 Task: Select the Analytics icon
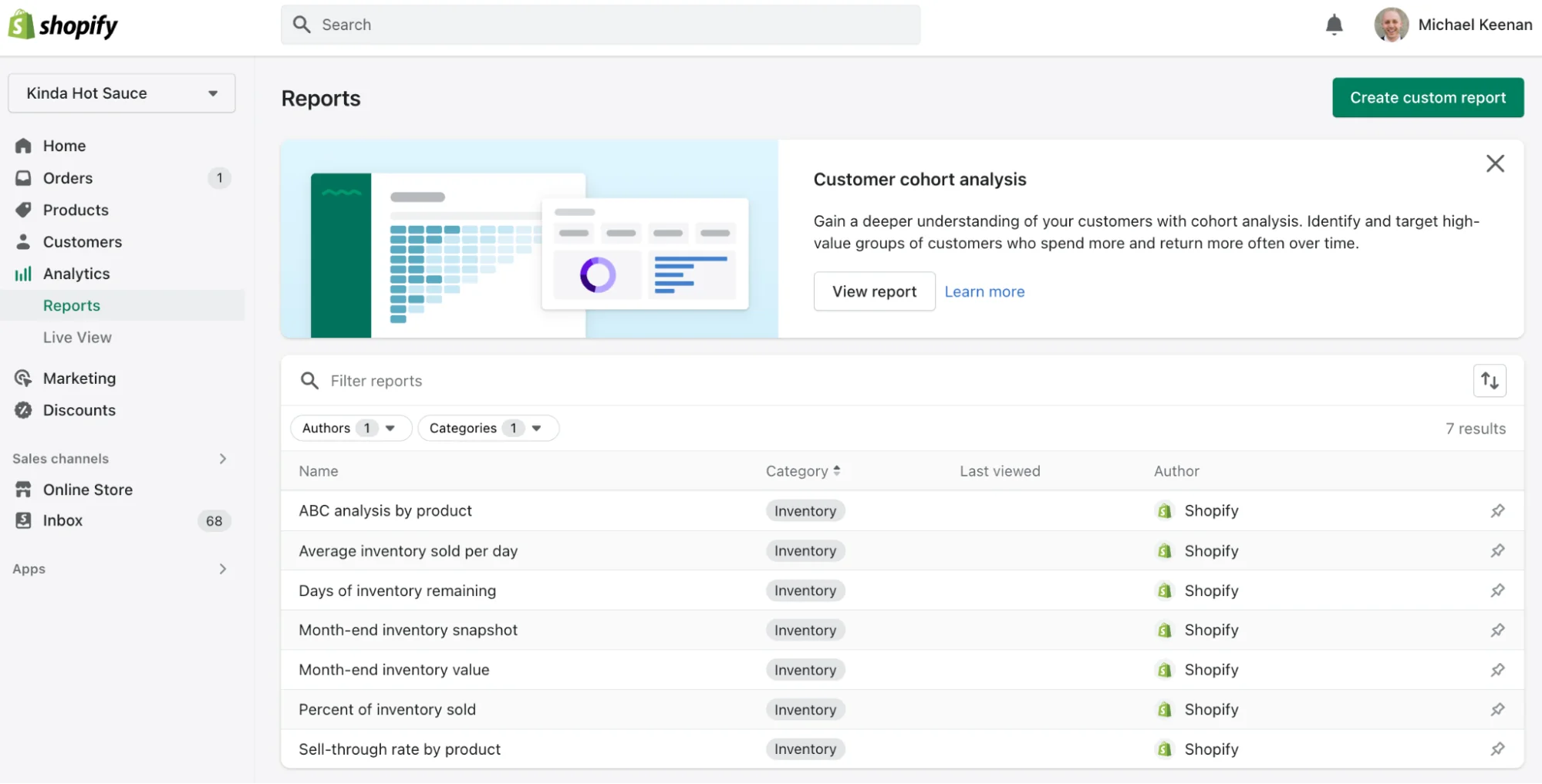(23, 274)
